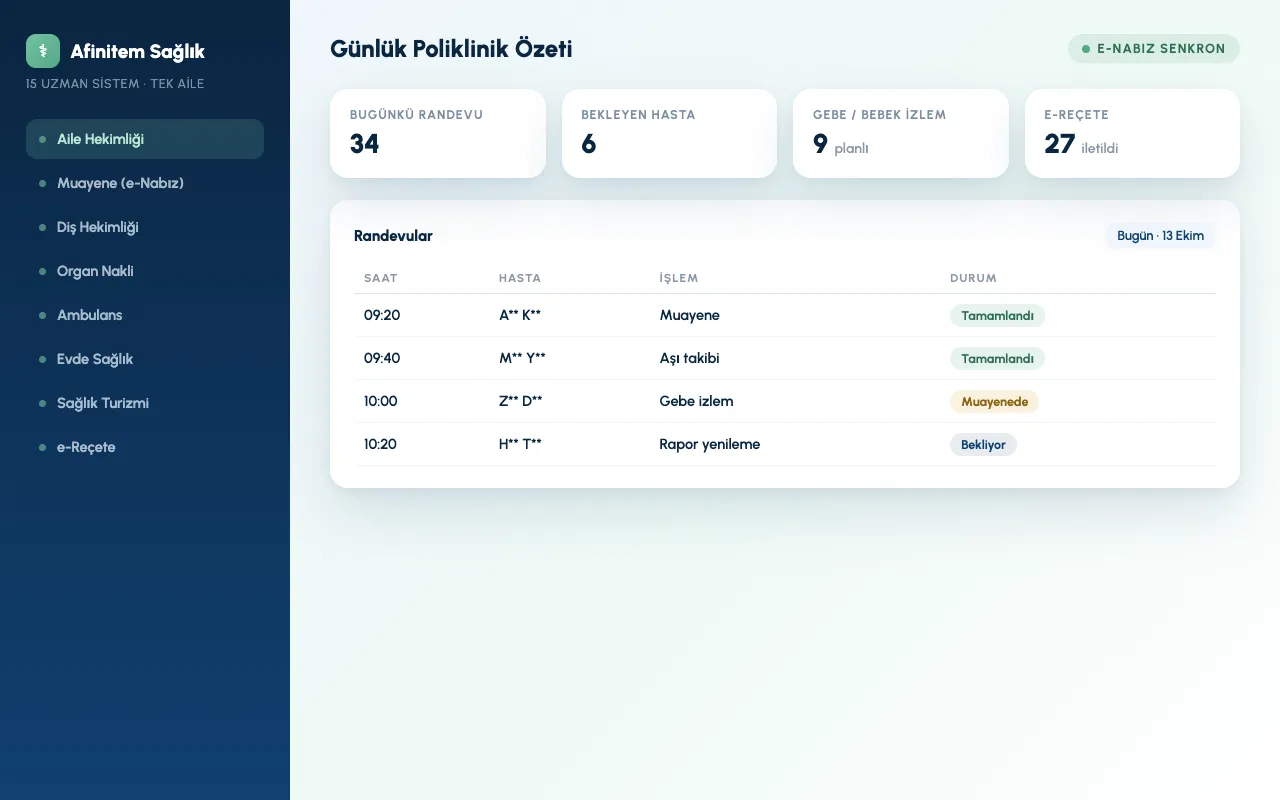Open the Aile Hekimliği section
1280x800 pixels.
point(145,139)
